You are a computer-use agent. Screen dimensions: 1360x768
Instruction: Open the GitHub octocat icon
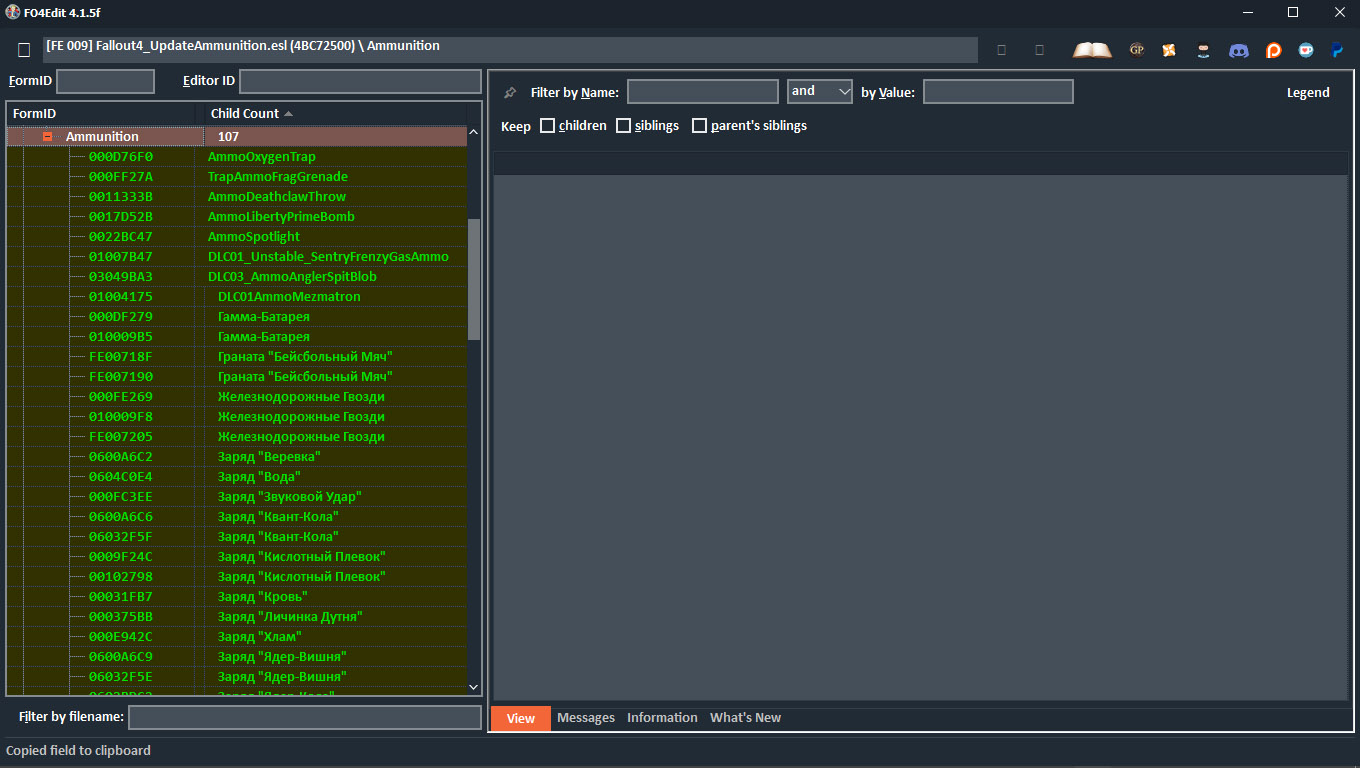pos(1204,50)
